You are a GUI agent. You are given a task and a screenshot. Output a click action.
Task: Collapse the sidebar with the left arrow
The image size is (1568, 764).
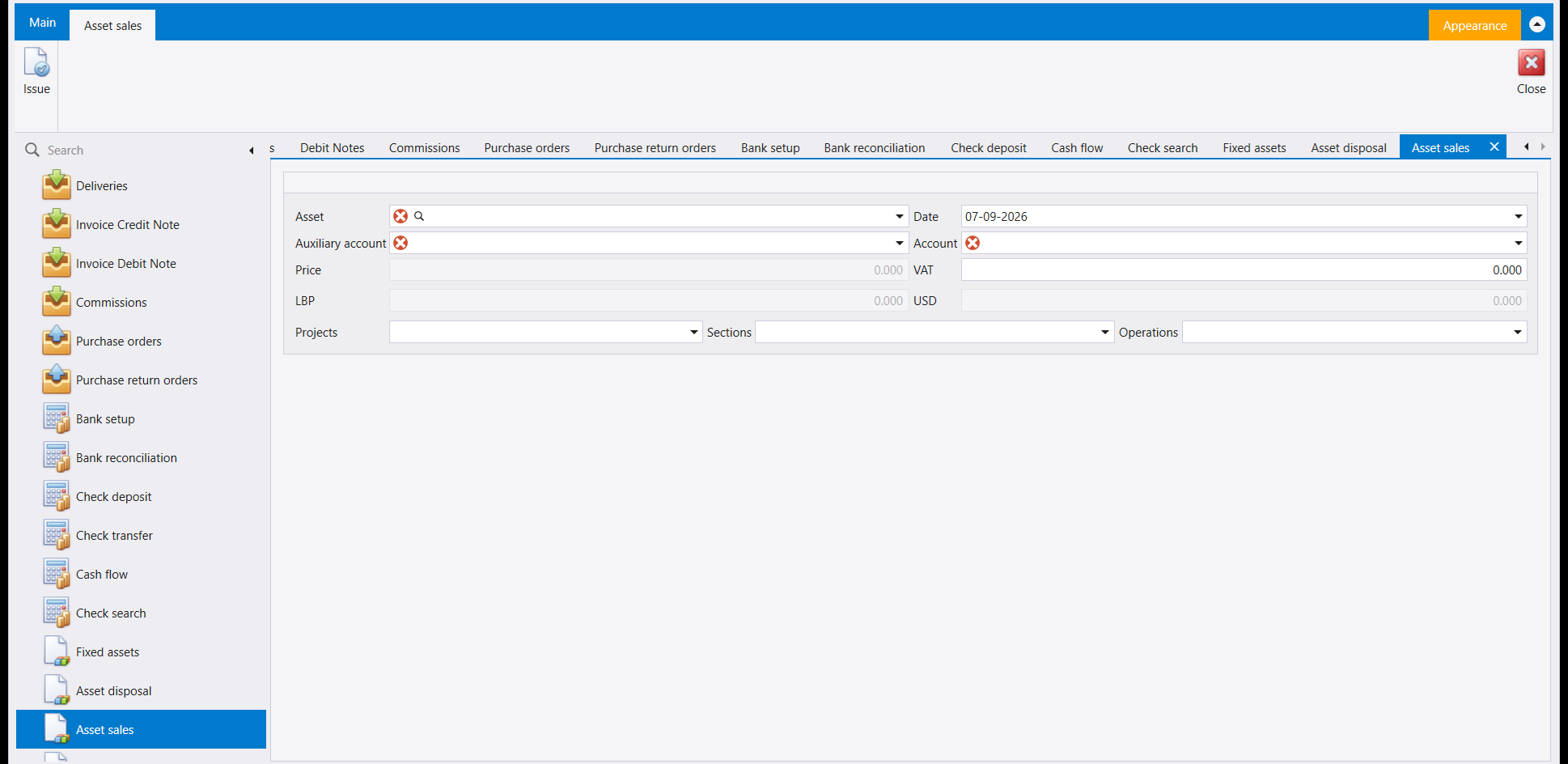click(x=252, y=151)
